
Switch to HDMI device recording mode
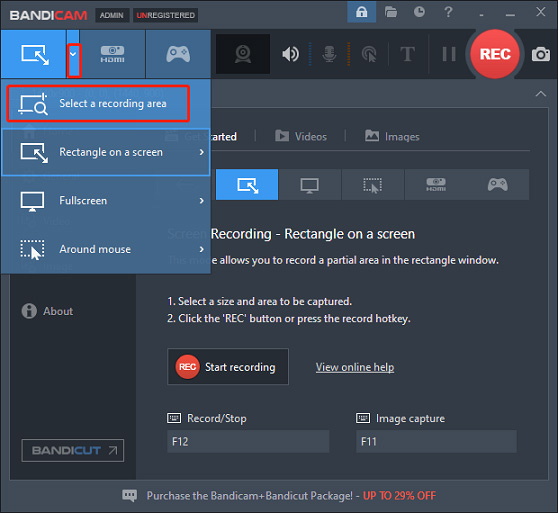112,54
